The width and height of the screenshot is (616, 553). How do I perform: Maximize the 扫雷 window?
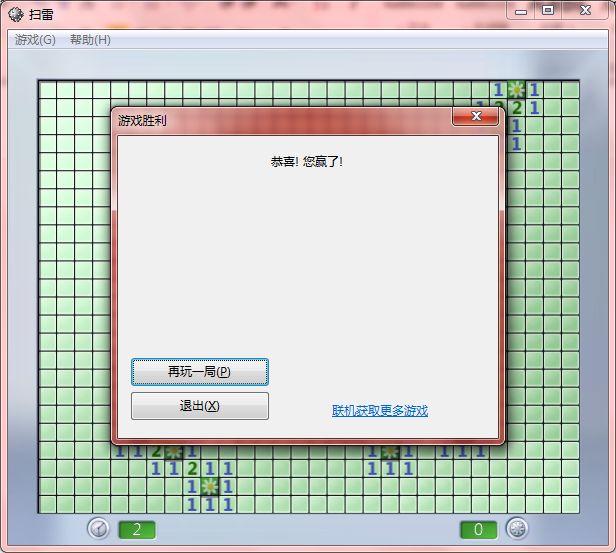[548, 10]
